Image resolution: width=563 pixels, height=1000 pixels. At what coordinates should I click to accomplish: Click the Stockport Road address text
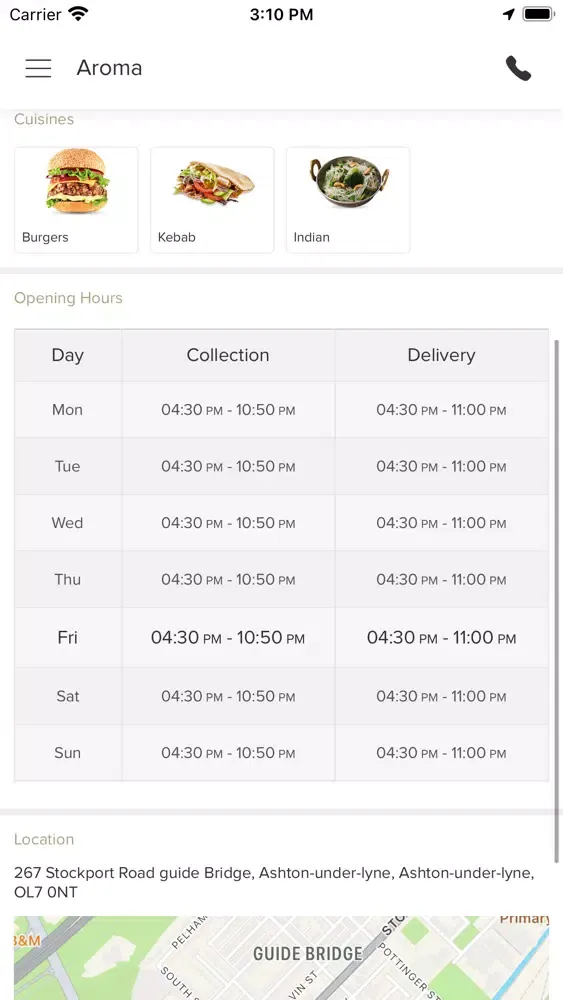(x=274, y=883)
